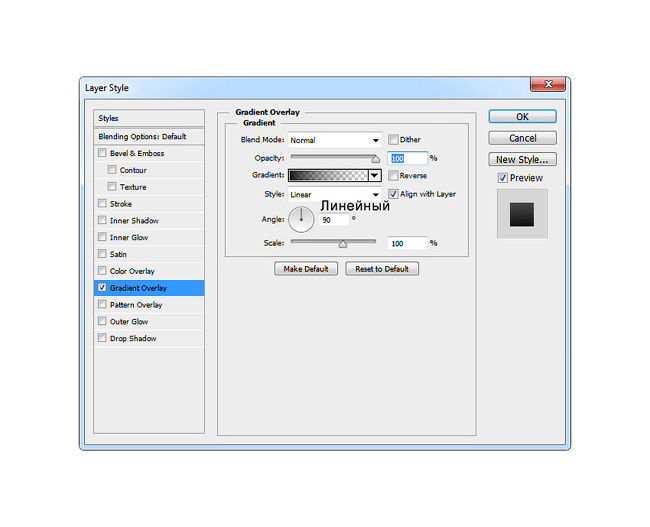Uncheck the Gradient Overlay checkbox
Viewport: 650px width, 527px height.
tap(102, 287)
